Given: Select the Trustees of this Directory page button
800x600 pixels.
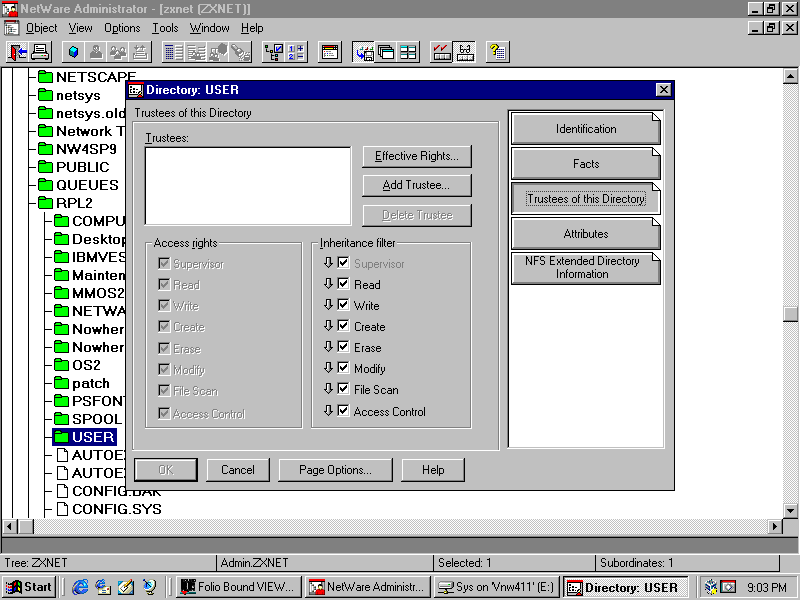Looking at the screenshot, I should (x=586, y=198).
